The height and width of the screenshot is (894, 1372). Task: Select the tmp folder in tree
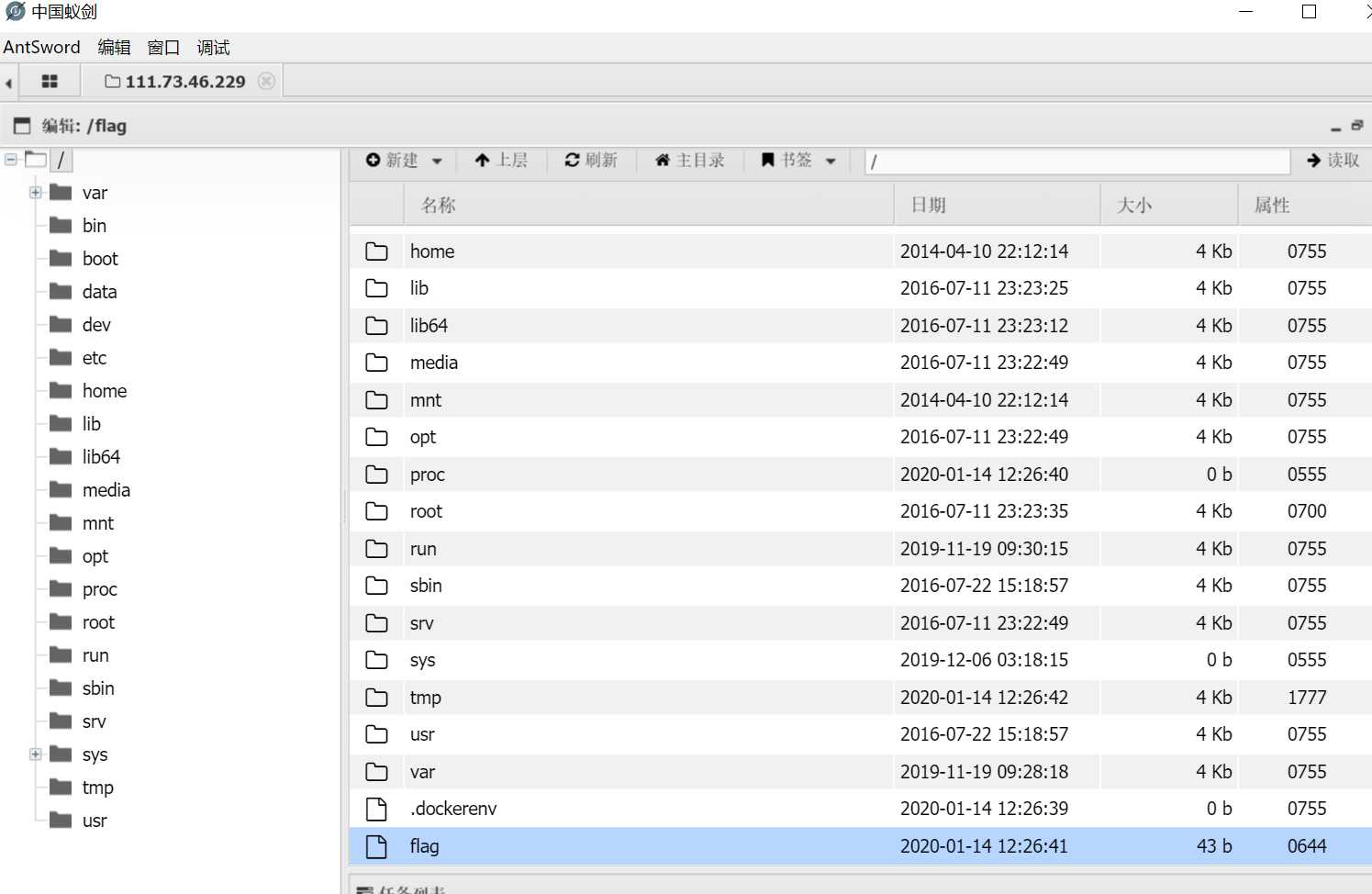[97, 788]
